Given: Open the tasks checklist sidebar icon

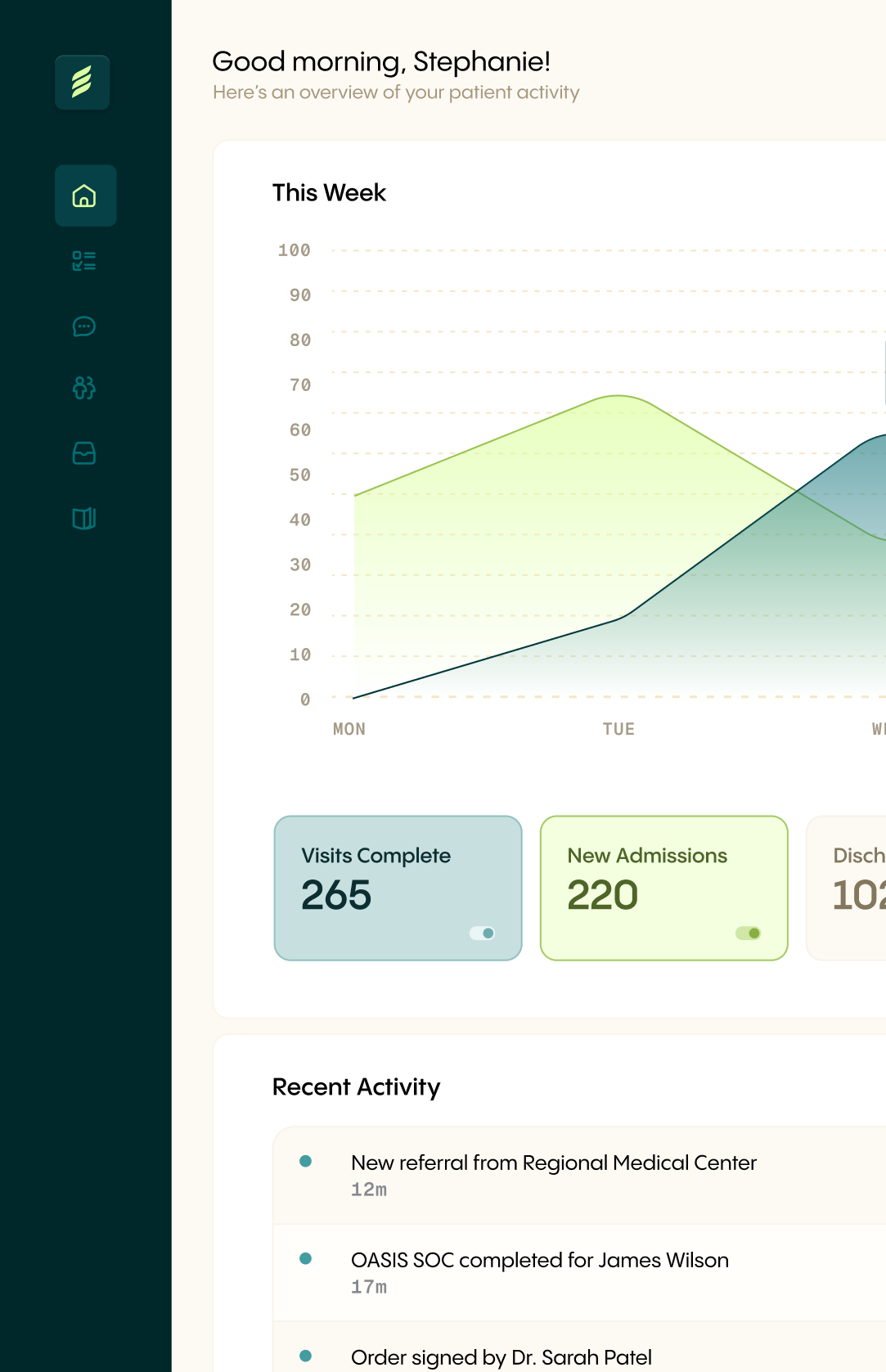Looking at the screenshot, I should point(84,261).
